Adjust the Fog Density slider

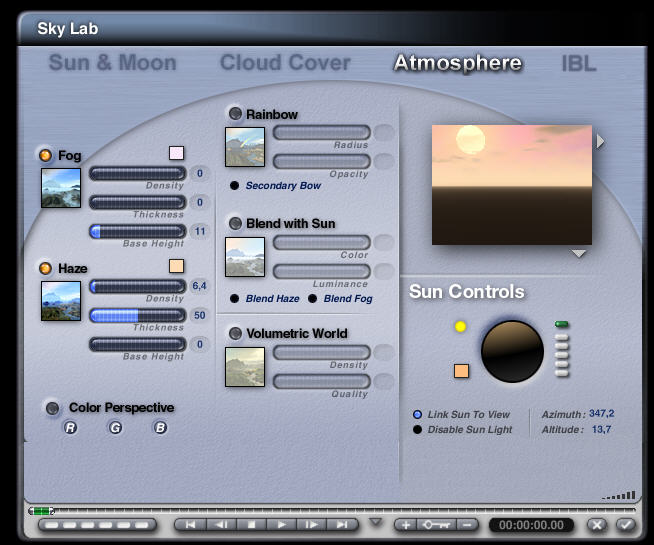[138, 173]
